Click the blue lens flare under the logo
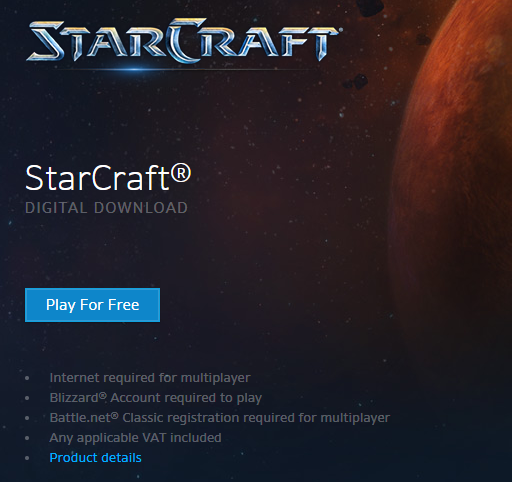The height and width of the screenshot is (482, 512). (x=135, y=69)
